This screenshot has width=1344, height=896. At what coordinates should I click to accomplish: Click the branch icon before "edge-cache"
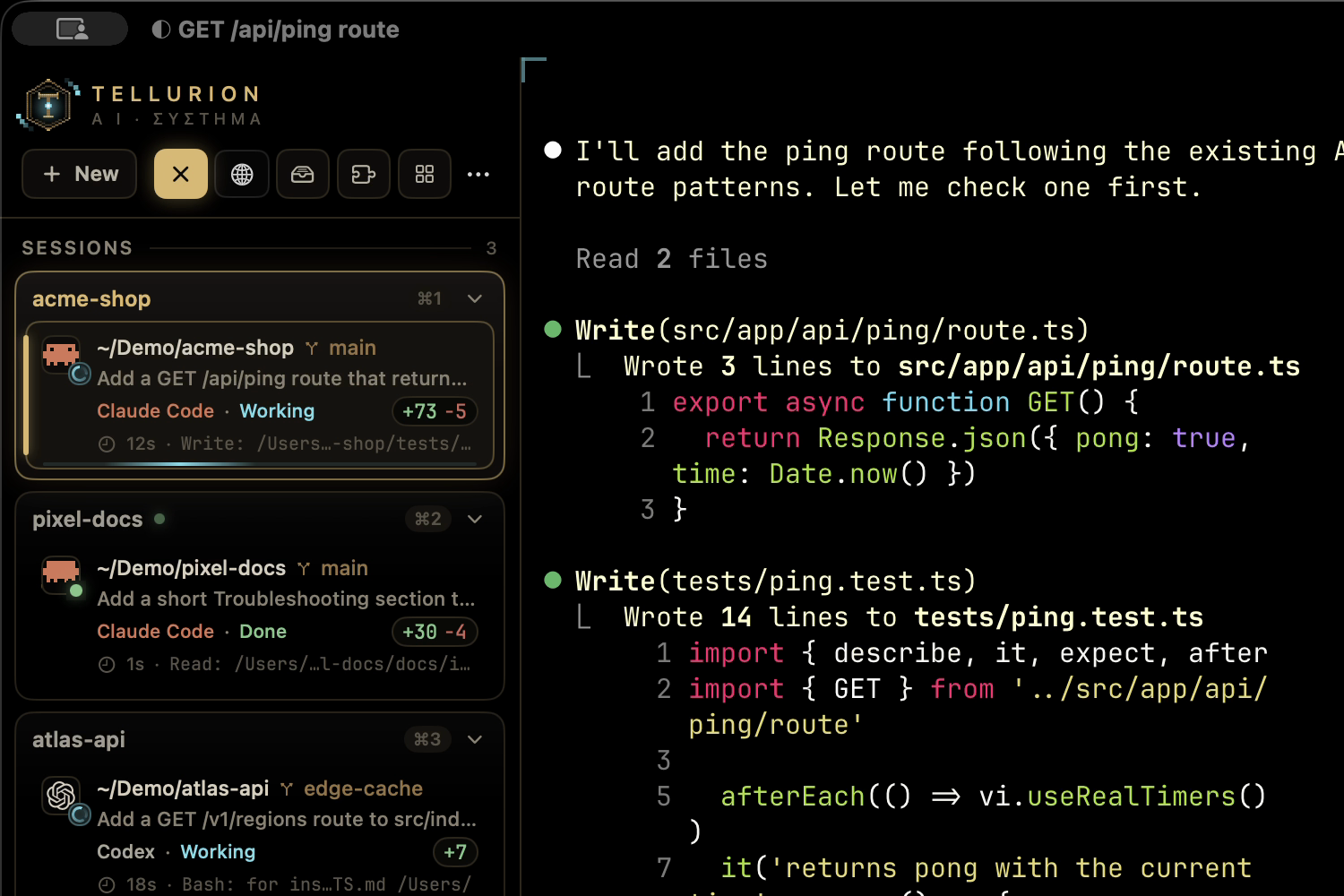click(287, 789)
